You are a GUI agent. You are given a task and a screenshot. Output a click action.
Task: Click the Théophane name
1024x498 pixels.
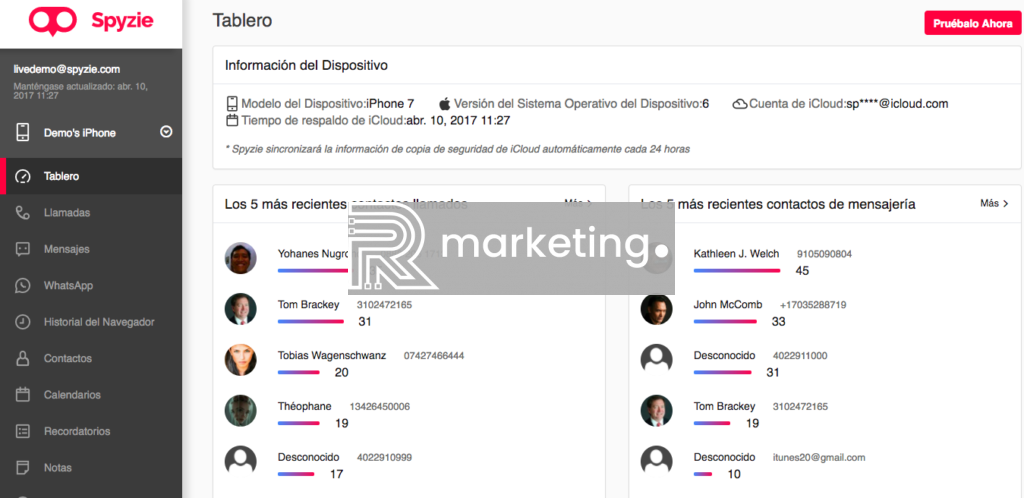[x=304, y=406]
